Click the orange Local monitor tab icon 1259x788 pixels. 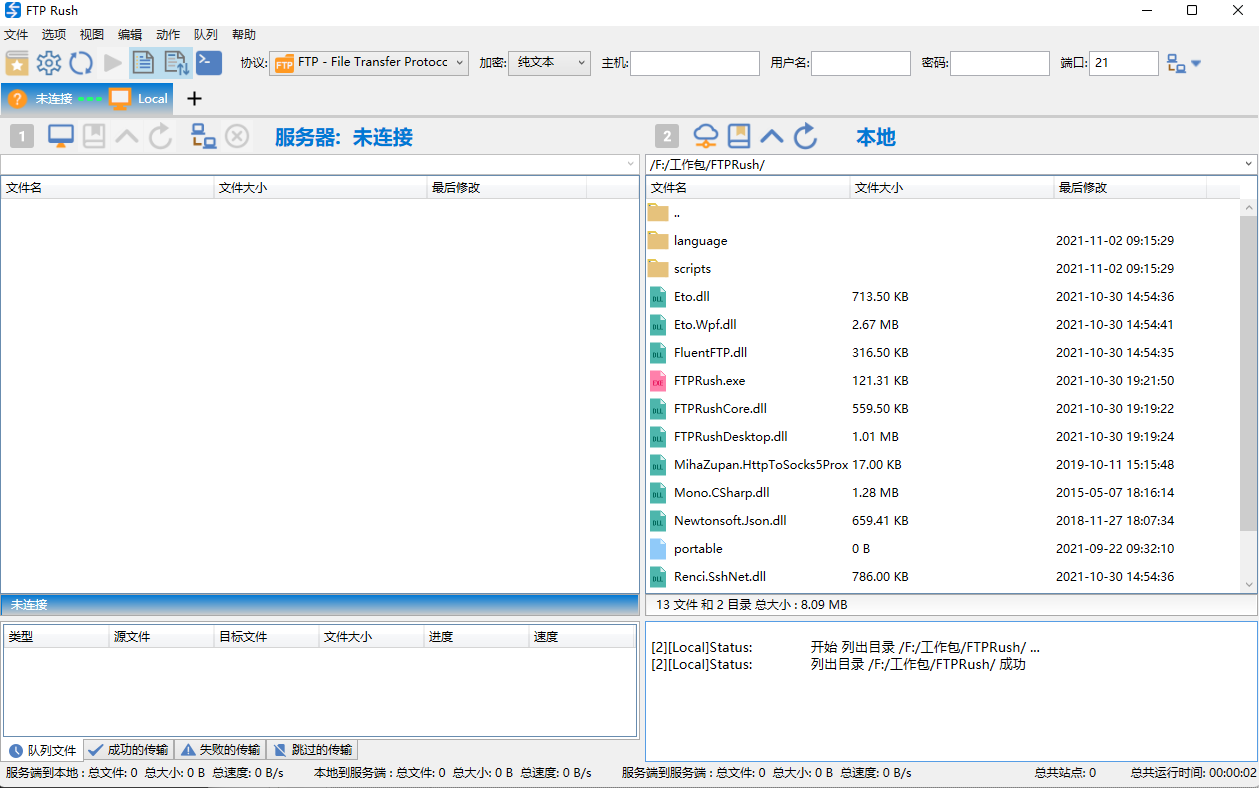pyautogui.click(x=120, y=99)
